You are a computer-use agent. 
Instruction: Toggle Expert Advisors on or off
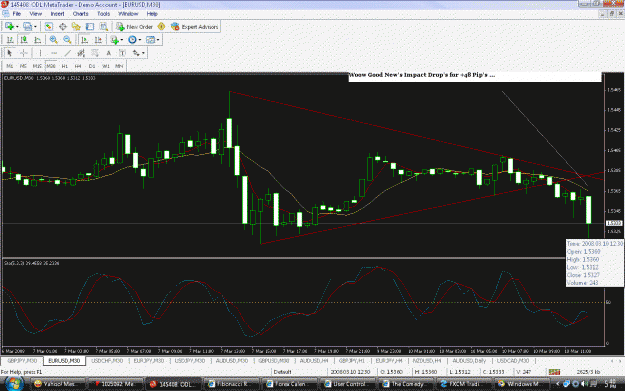(194, 27)
